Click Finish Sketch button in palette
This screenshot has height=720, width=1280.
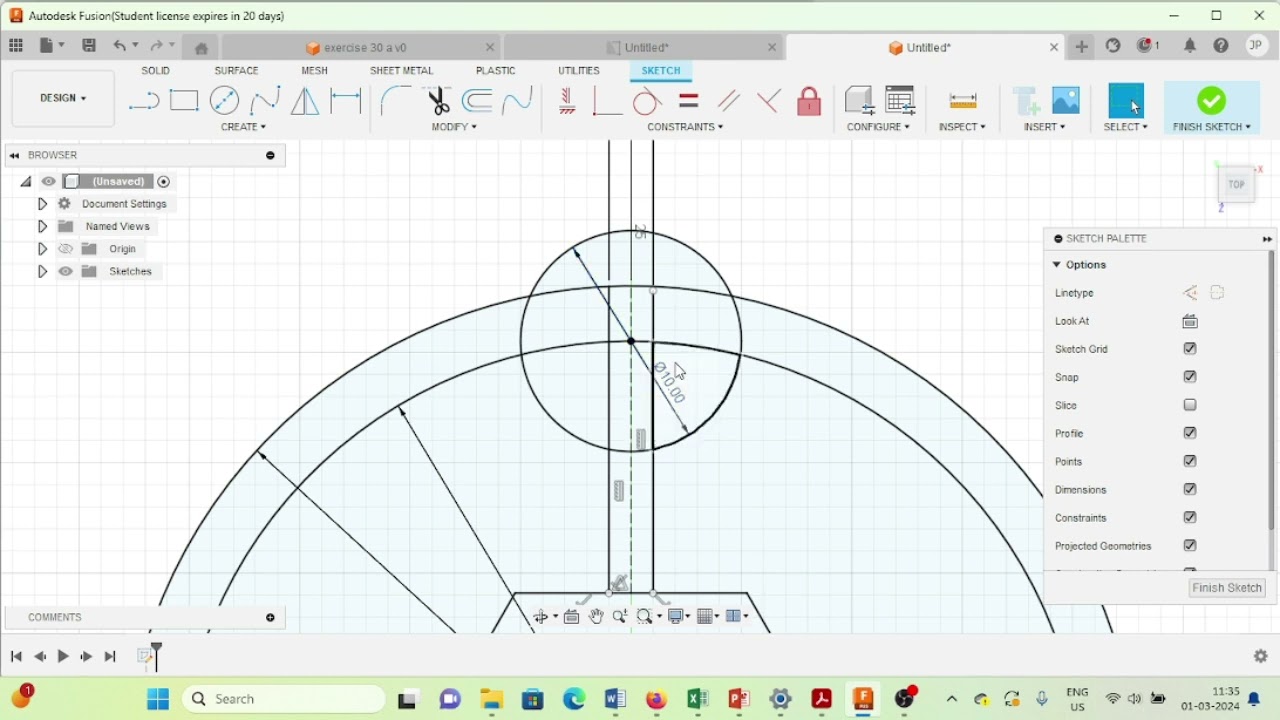(1227, 588)
